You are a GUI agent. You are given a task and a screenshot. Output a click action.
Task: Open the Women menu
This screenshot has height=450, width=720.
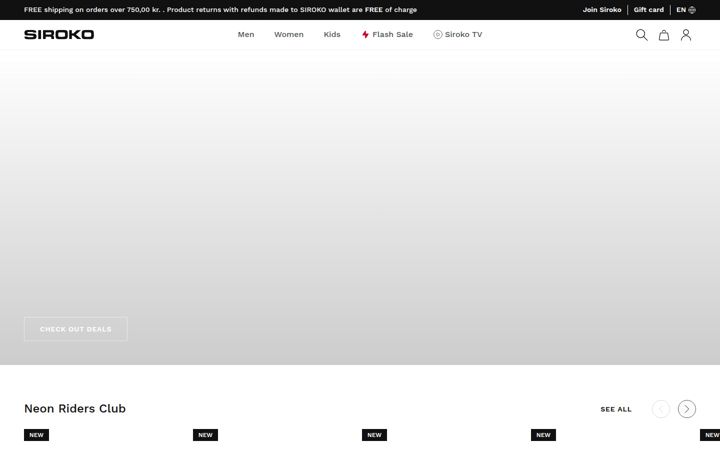[x=288, y=34]
